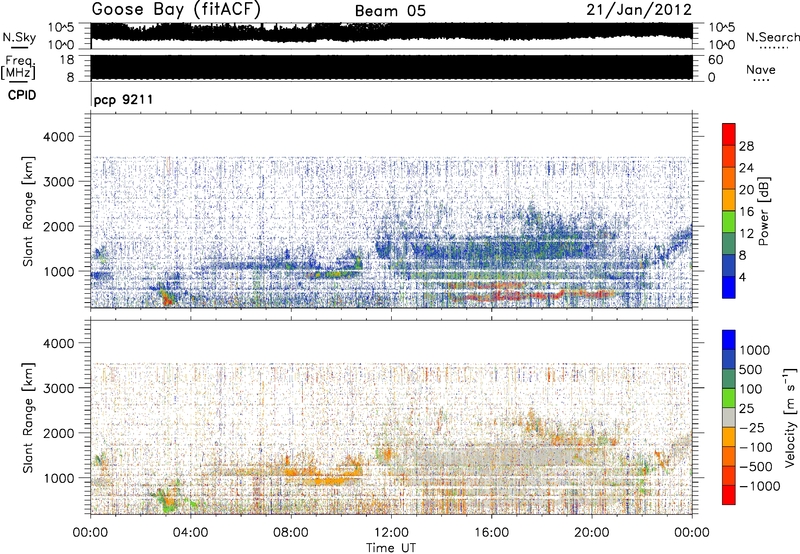Image resolution: width=800 pixels, height=554 pixels.
Task: Click the '16:00' time tick label
Action: click(491, 532)
